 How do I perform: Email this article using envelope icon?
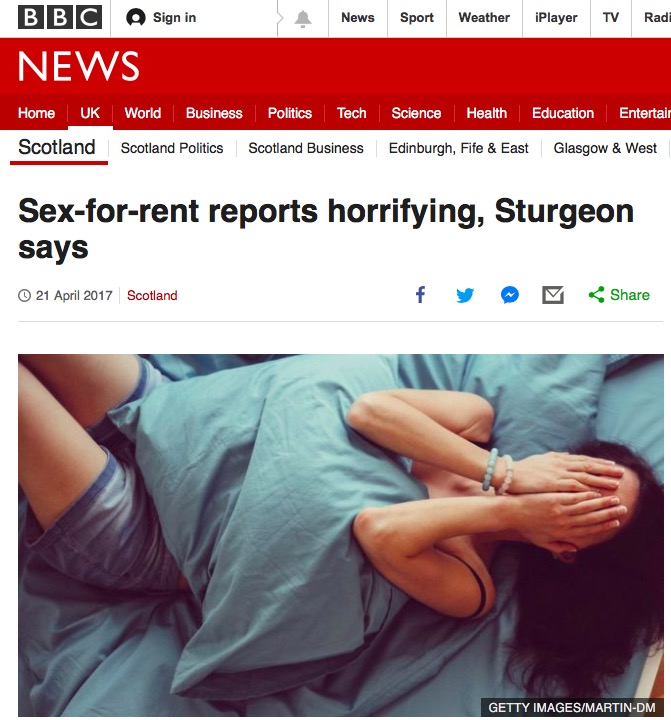click(553, 295)
